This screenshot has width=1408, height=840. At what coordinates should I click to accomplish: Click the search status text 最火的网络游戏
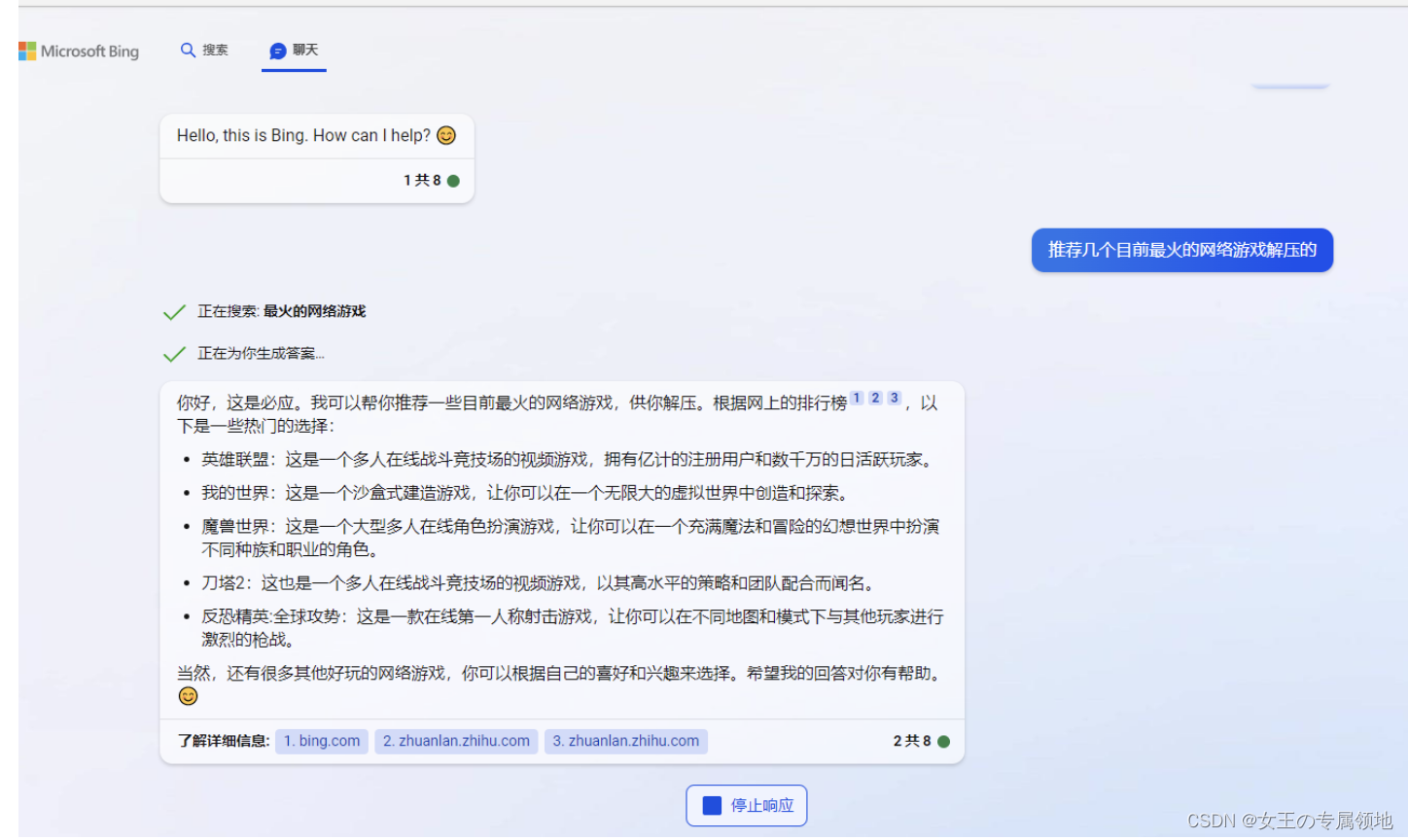point(314,312)
